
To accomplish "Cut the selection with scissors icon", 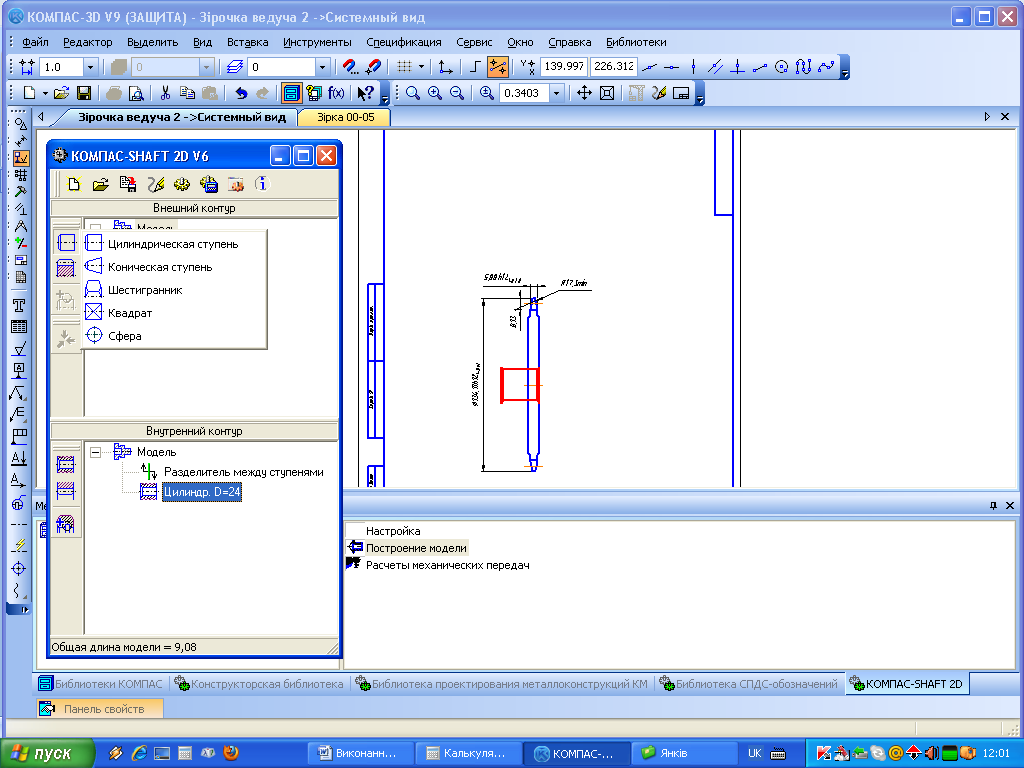I will click(165, 93).
